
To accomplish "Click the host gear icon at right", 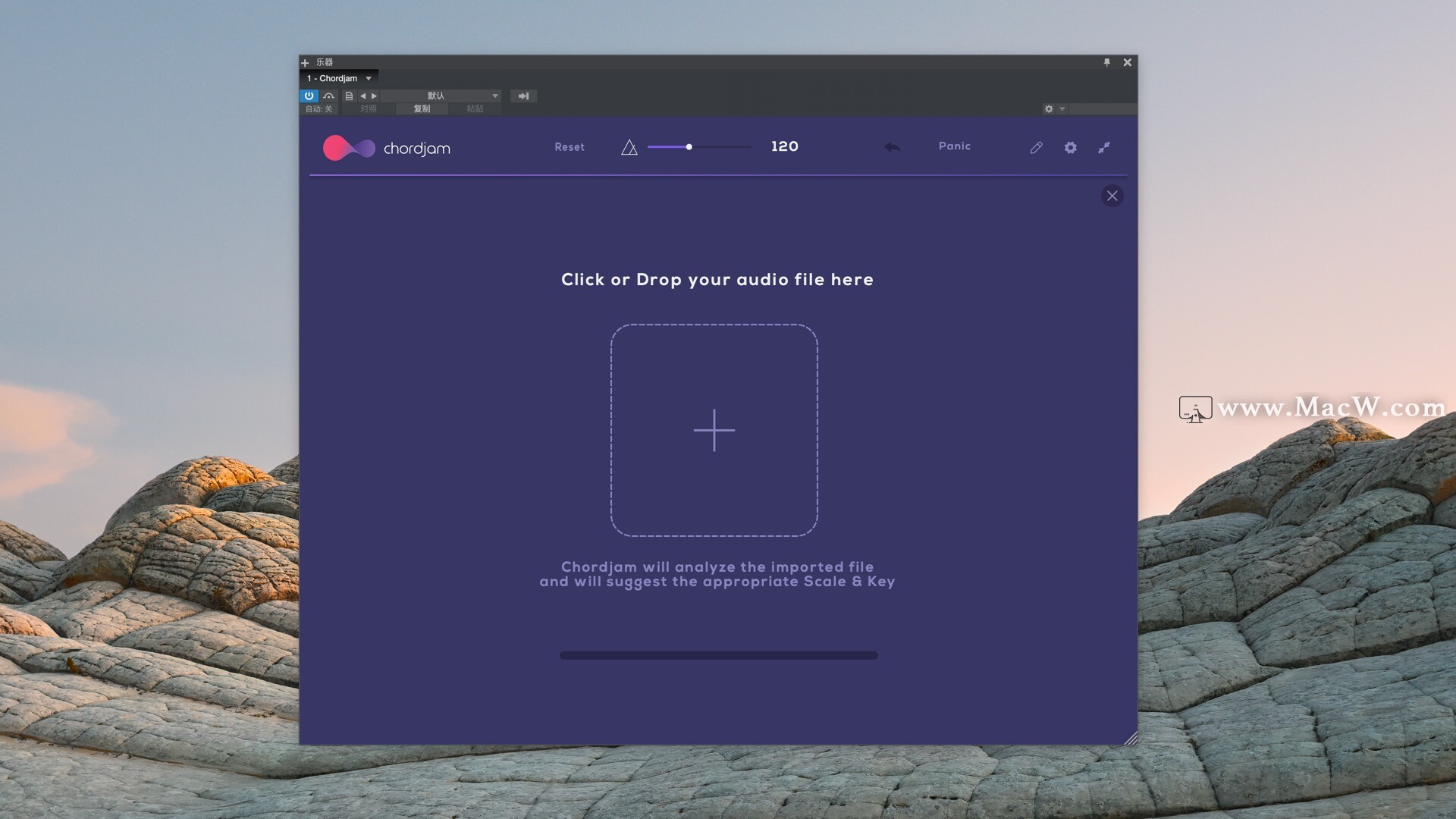I will click(1049, 109).
